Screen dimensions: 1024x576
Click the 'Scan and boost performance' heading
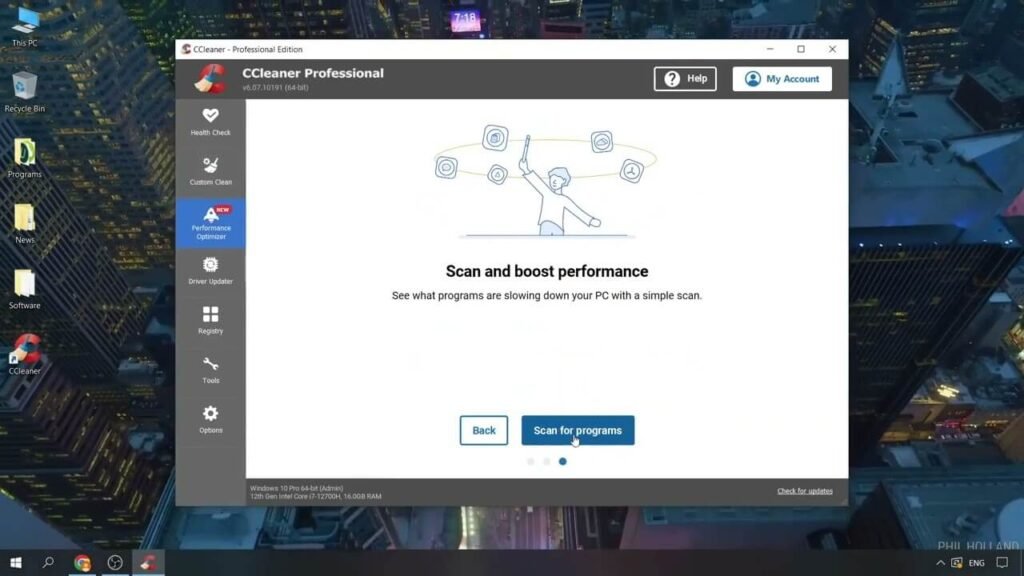(x=547, y=271)
